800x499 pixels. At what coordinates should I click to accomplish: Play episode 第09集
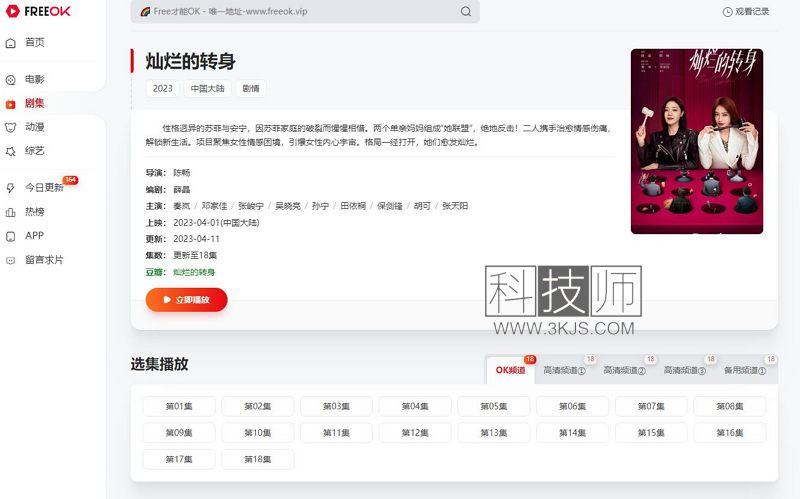179,433
